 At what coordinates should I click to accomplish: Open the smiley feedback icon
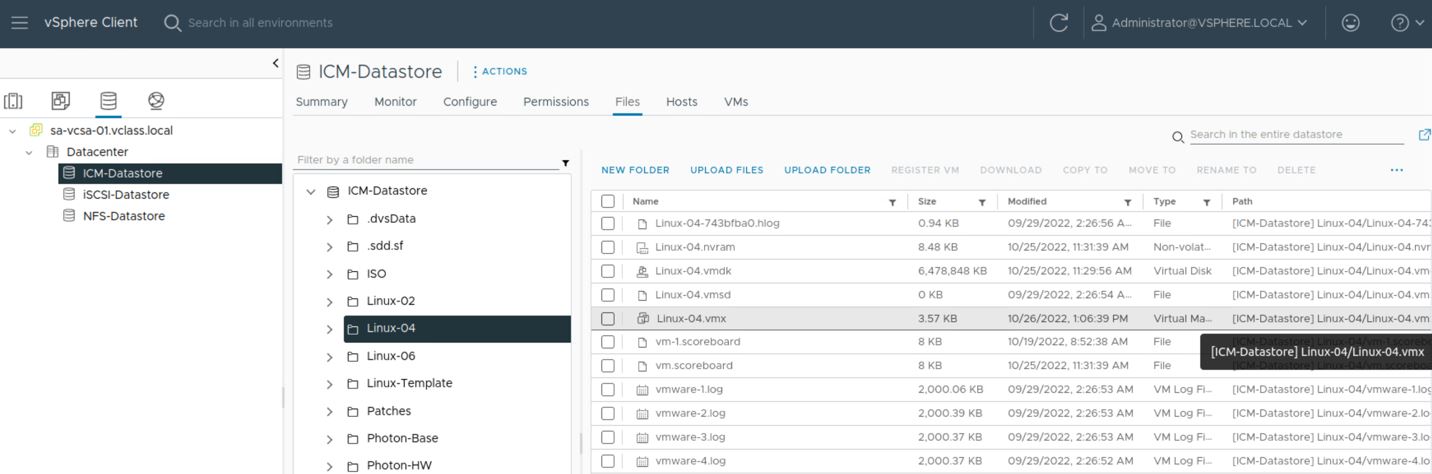1350,23
